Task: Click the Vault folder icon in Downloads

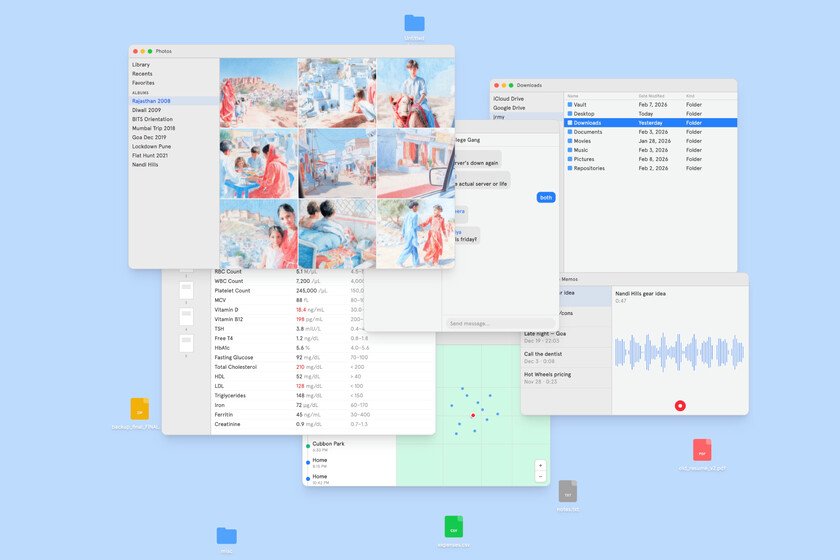Action: (x=571, y=104)
